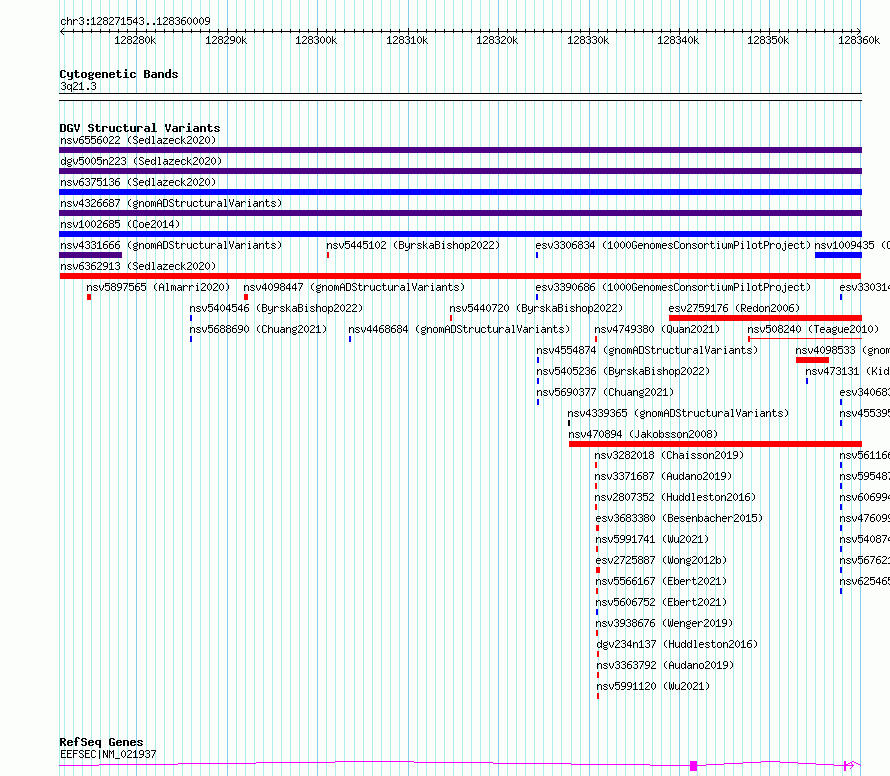Select nsv4749380 (Quan2021) label
This screenshot has width=890, height=776.
pos(657,329)
